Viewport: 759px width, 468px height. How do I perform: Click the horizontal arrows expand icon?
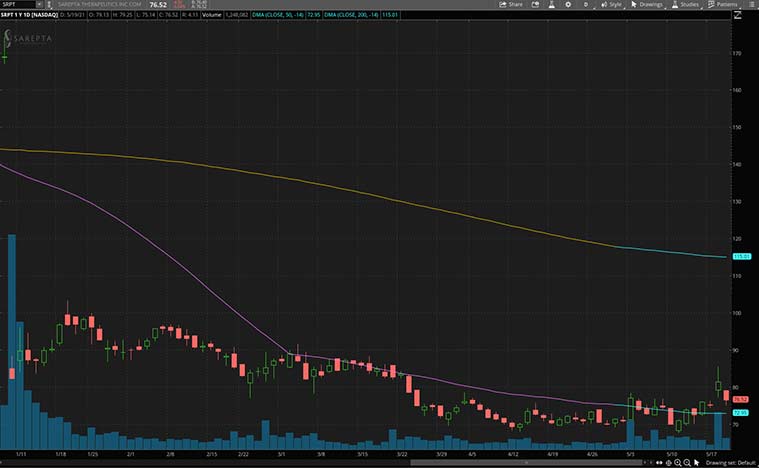(660, 463)
